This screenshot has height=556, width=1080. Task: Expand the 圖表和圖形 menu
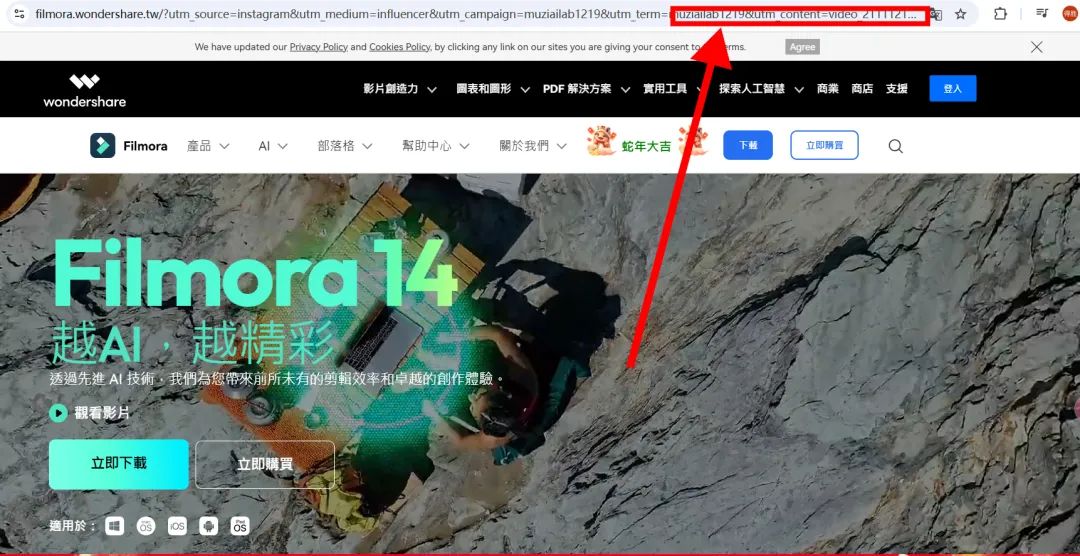click(x=493, y=89)
